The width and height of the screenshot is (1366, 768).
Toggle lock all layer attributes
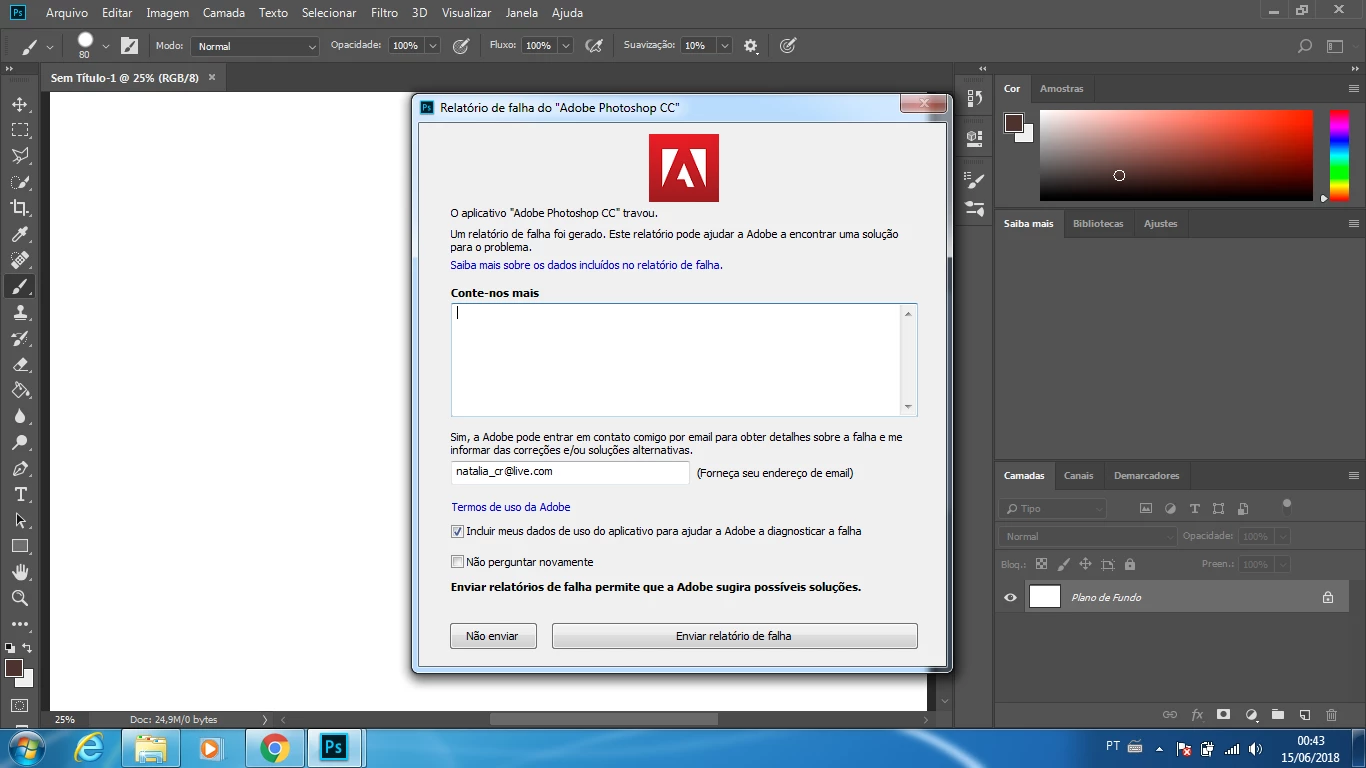click(1130, 564)
